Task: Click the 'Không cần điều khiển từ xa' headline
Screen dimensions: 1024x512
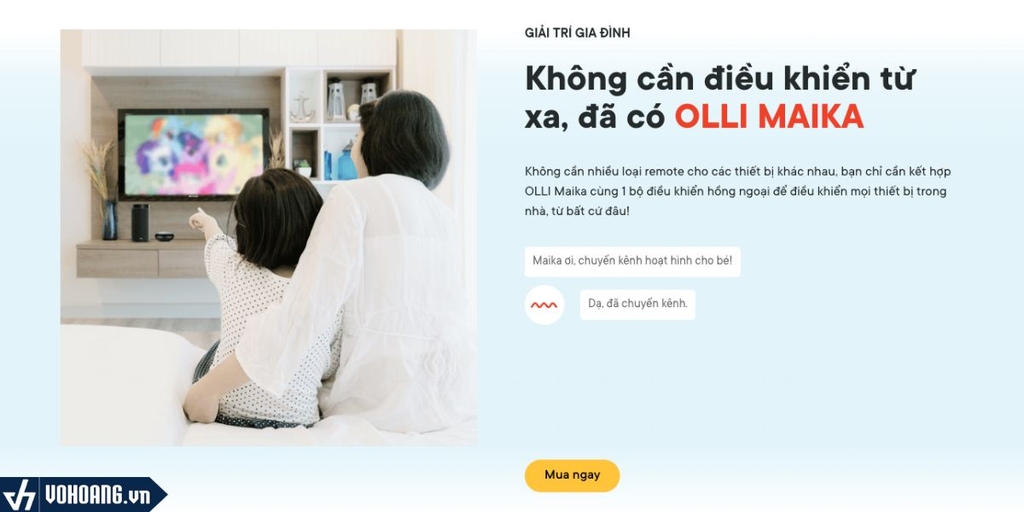Action: [720, 98]
